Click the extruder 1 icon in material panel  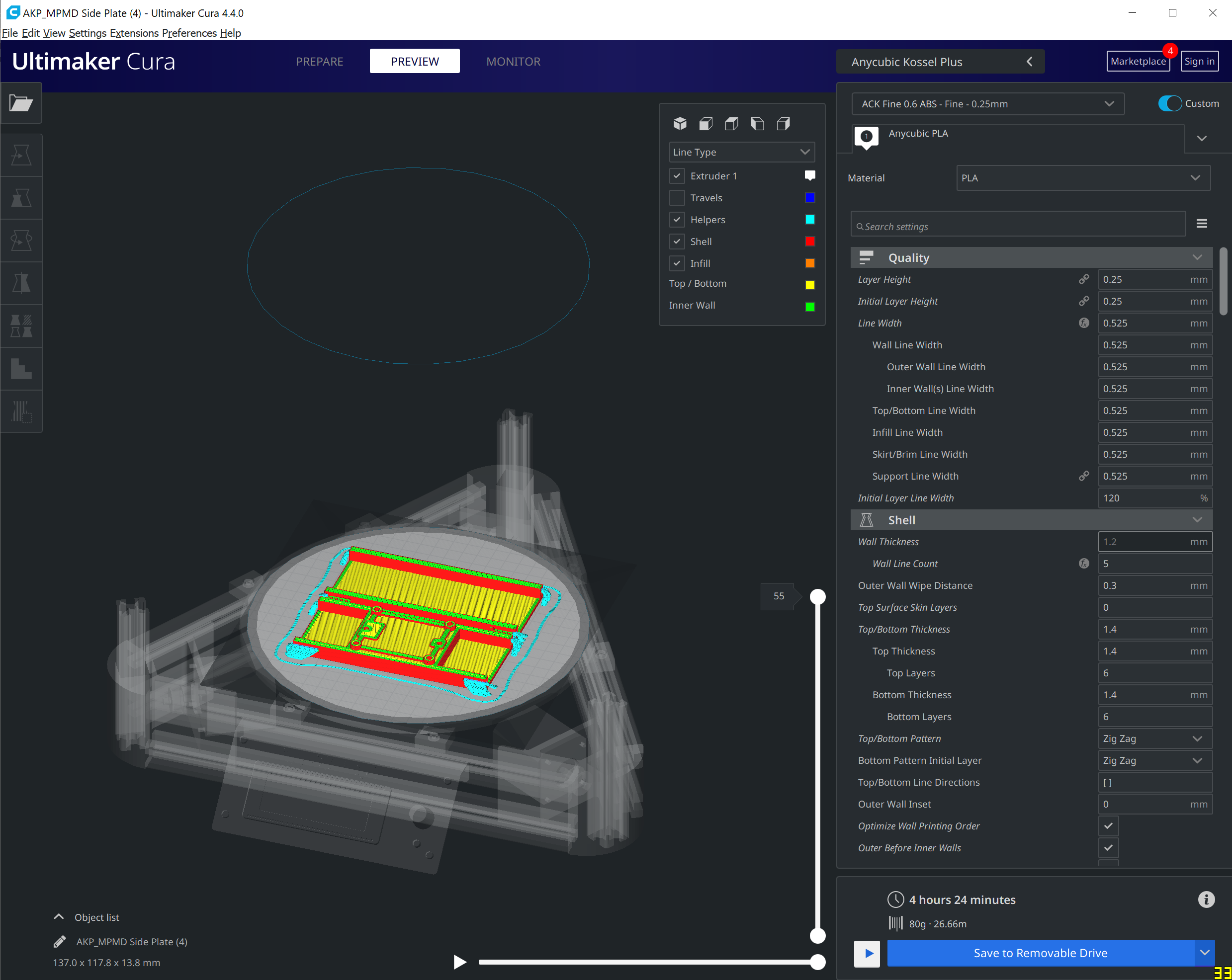[x=866, y=137]
